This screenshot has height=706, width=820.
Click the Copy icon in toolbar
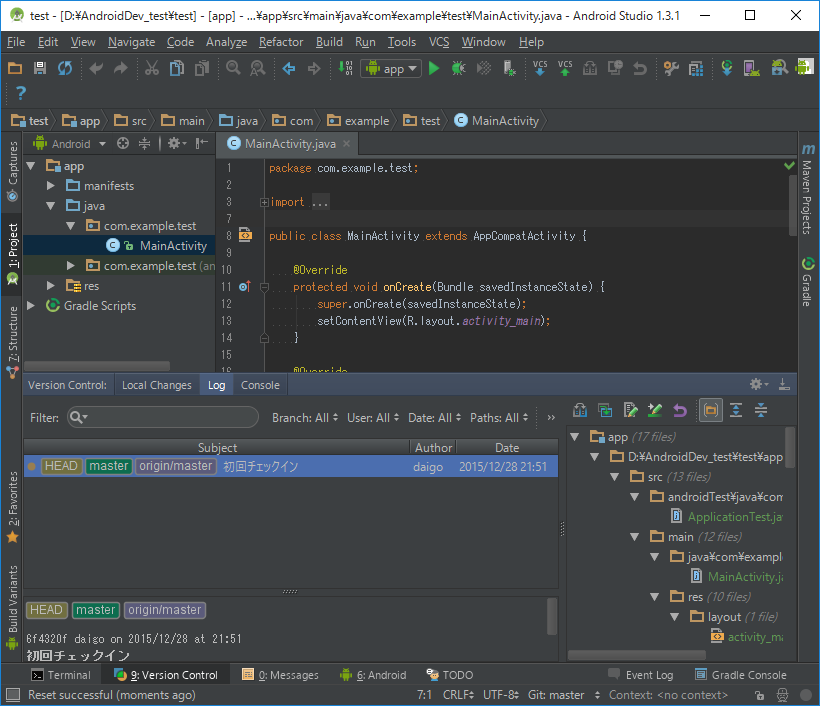pyautogui.click(x=177, y=68)
